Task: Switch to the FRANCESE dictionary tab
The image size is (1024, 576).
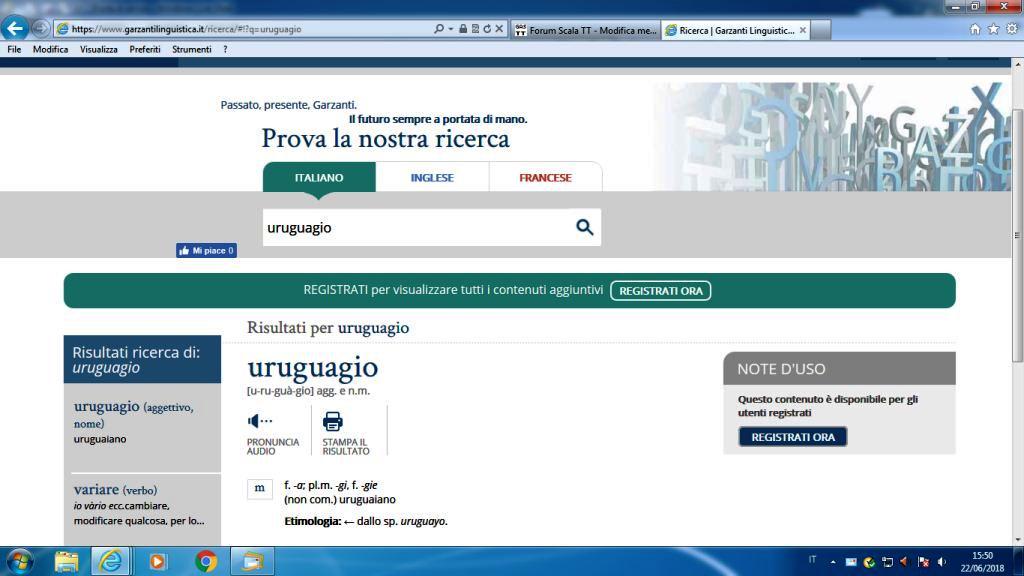Action: click(545, 177)
